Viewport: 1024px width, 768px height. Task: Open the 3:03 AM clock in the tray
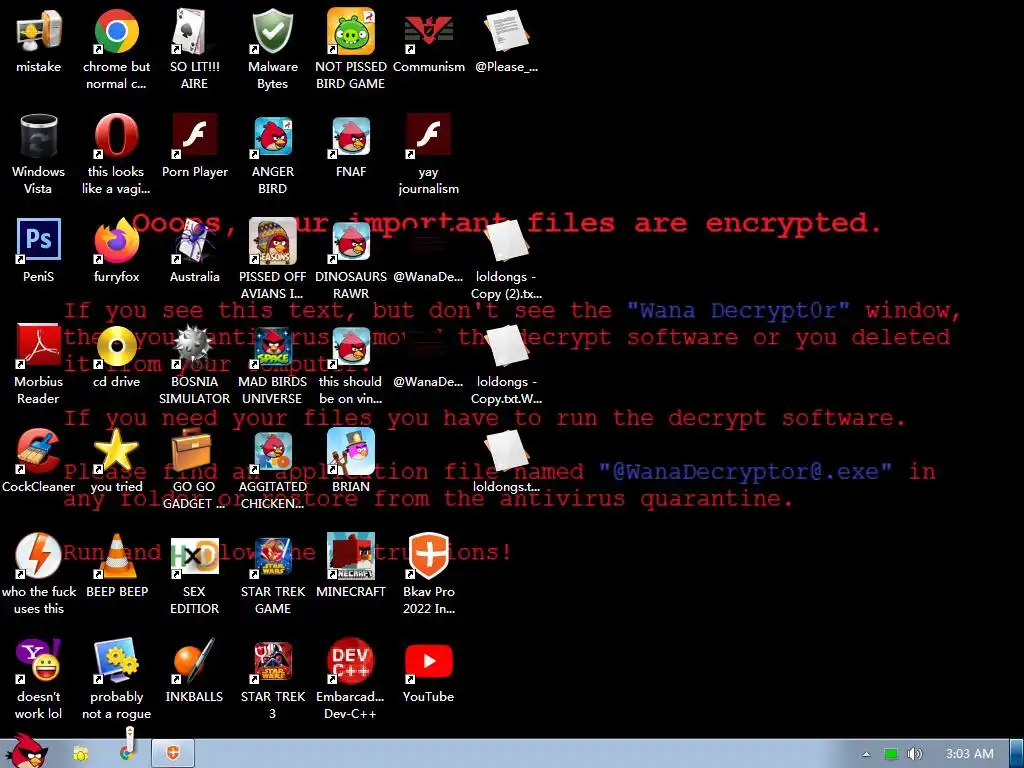click(970, 754)
